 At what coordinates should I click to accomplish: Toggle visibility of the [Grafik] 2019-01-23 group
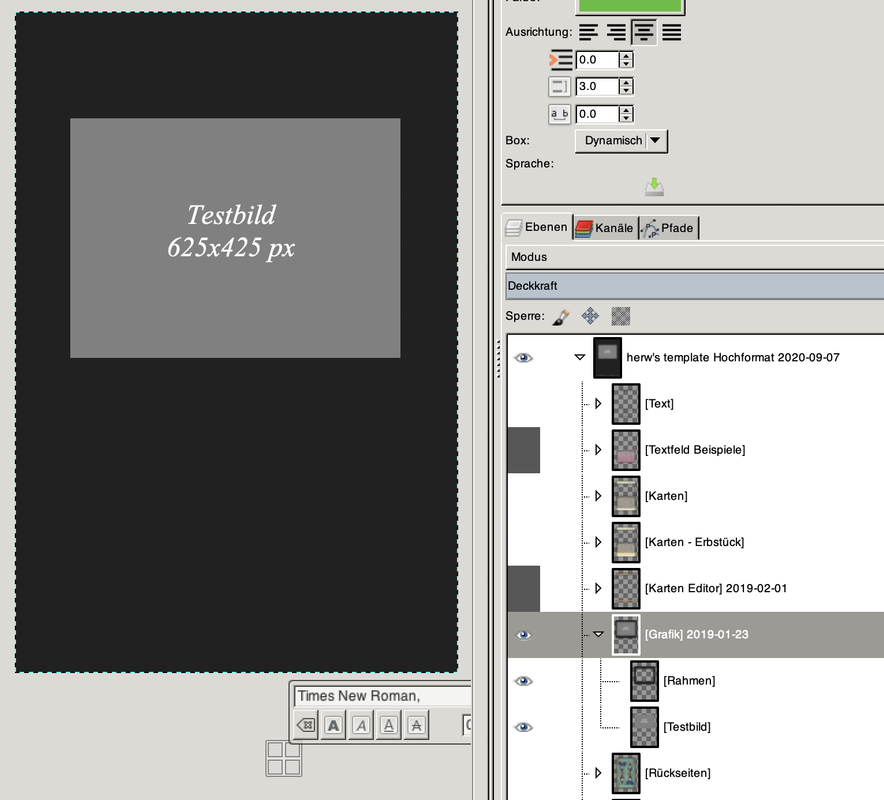(524, 635)
